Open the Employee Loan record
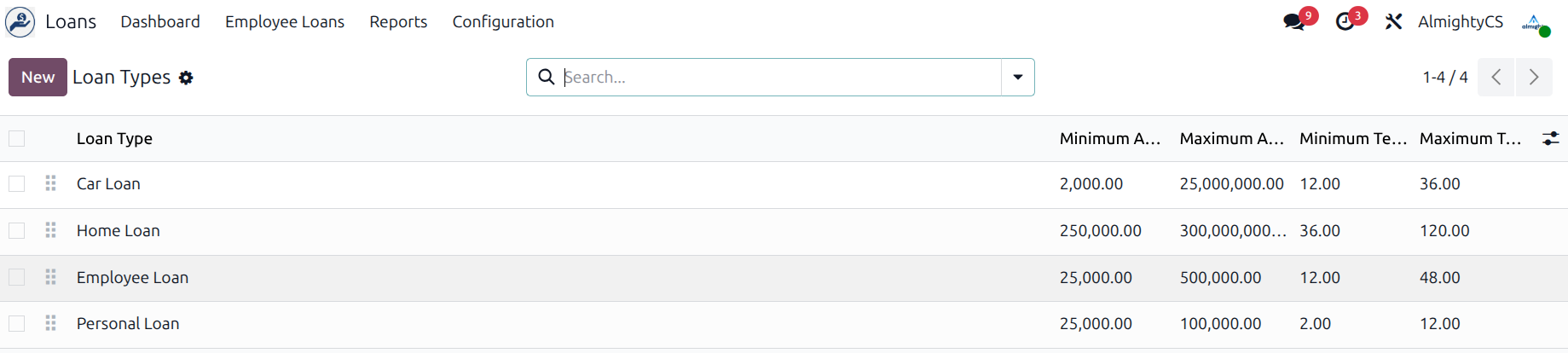Viewport: 1568px width, 353px height. [132, 277]
